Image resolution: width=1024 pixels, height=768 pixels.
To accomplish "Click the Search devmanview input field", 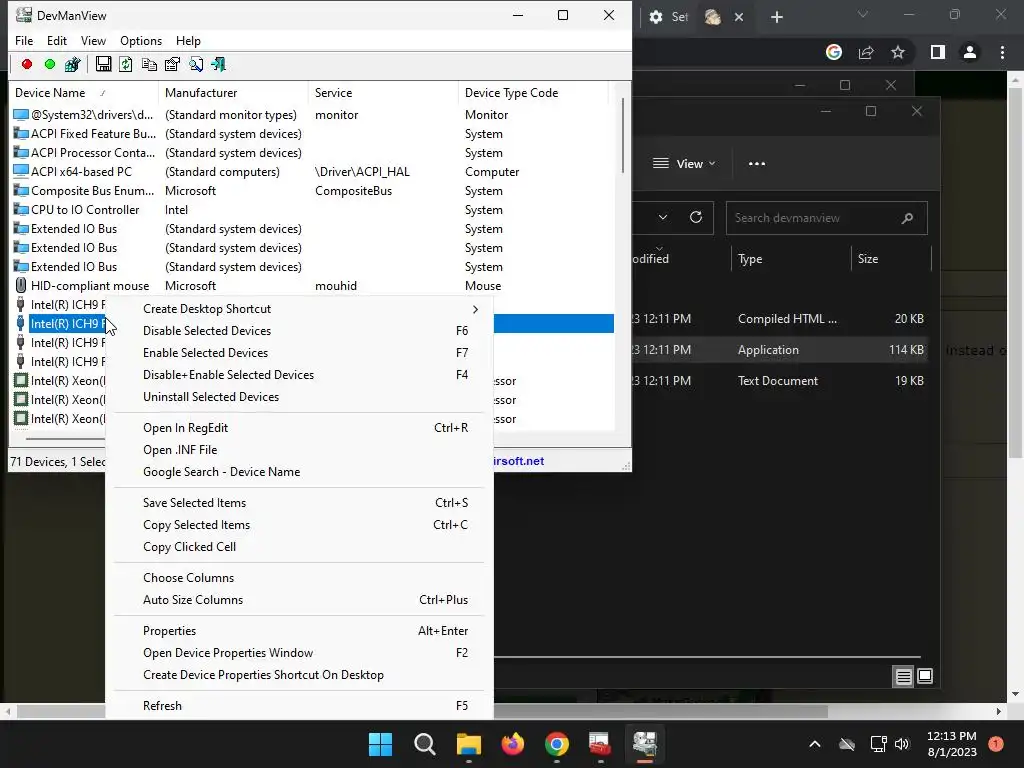I will pos(827,218).
